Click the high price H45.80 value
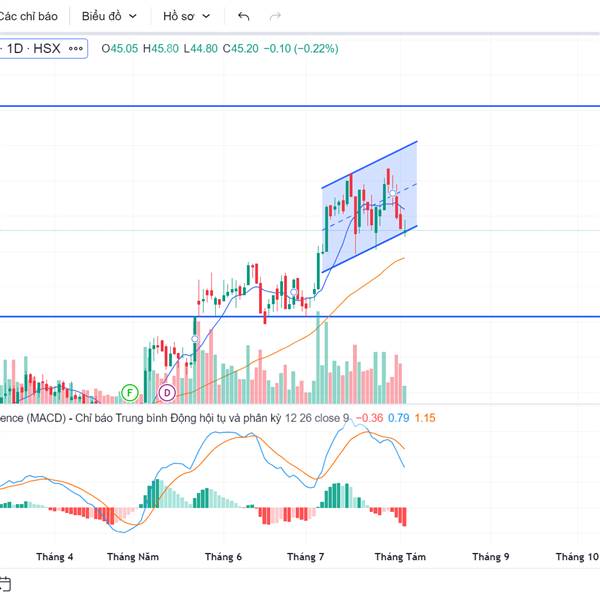Viewport: 600px width, 600px height. click(x=161, y=49)
